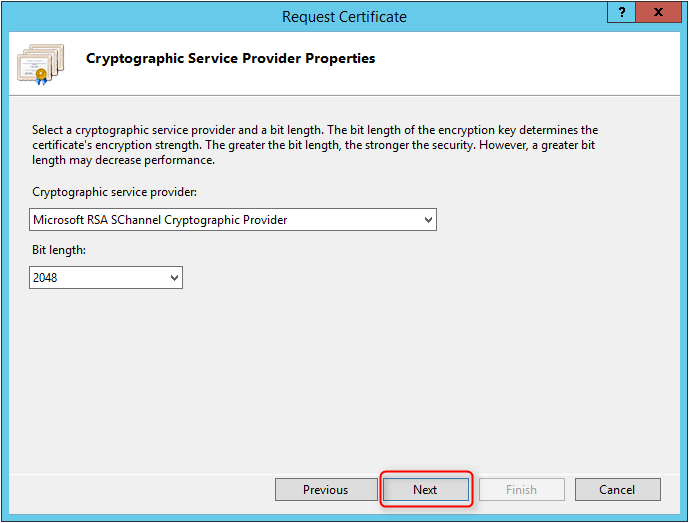The height and width of the screenshot is (523, 689).
Task: Click the Cryptographic Service Provider Properties heading
Action: click(x=231, y=58)
